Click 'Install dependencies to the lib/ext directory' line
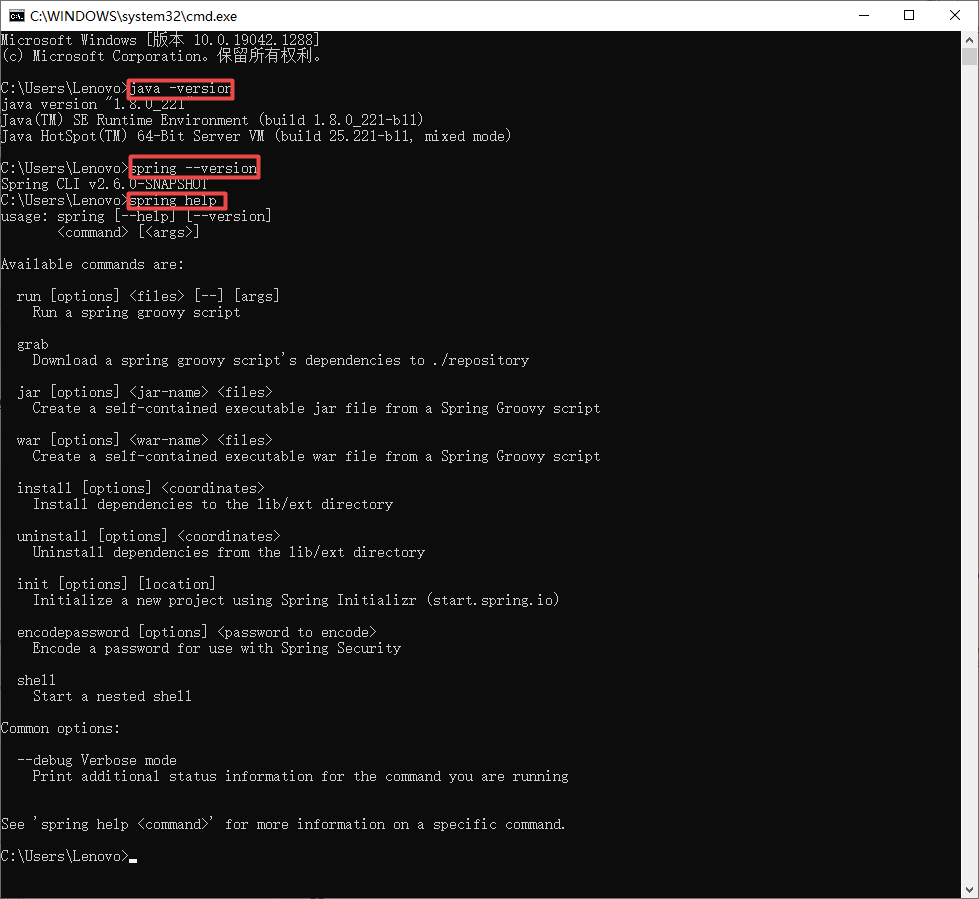 pyautogui.click(x=213, y=504)
